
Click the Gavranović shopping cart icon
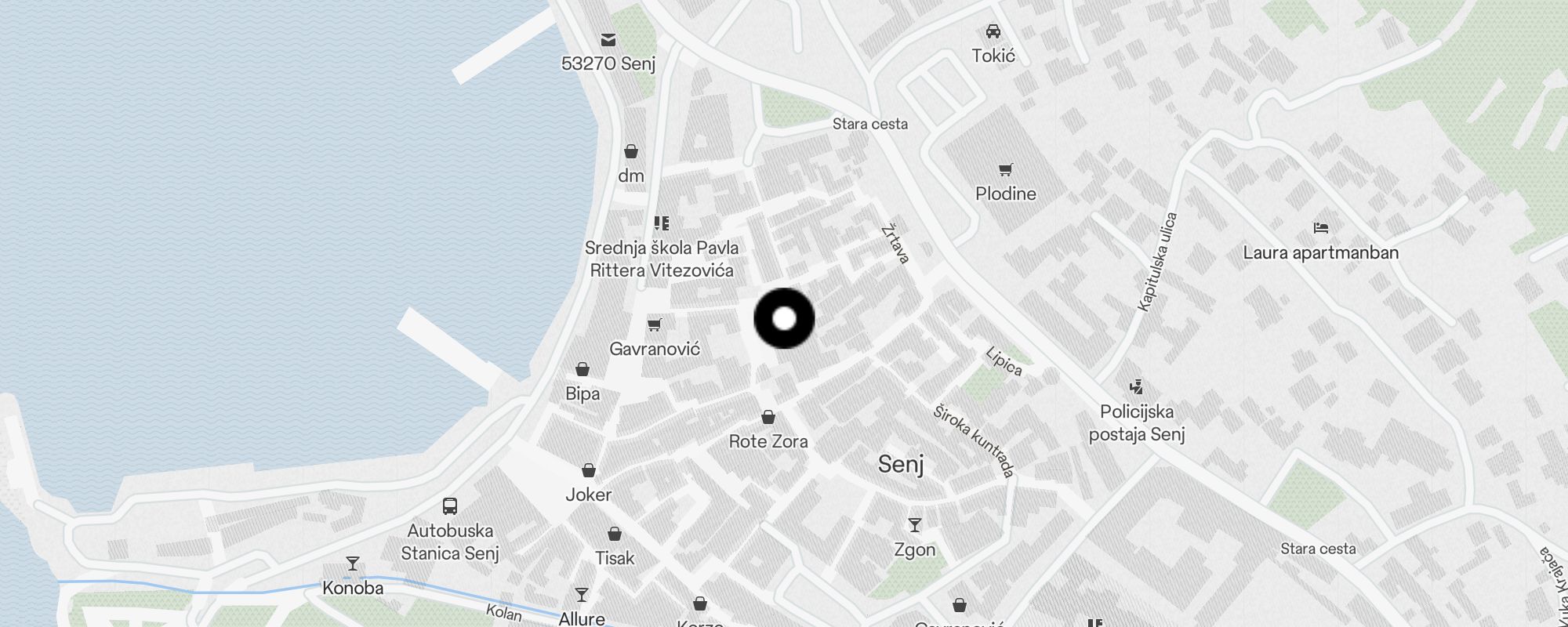click(655, 324)
